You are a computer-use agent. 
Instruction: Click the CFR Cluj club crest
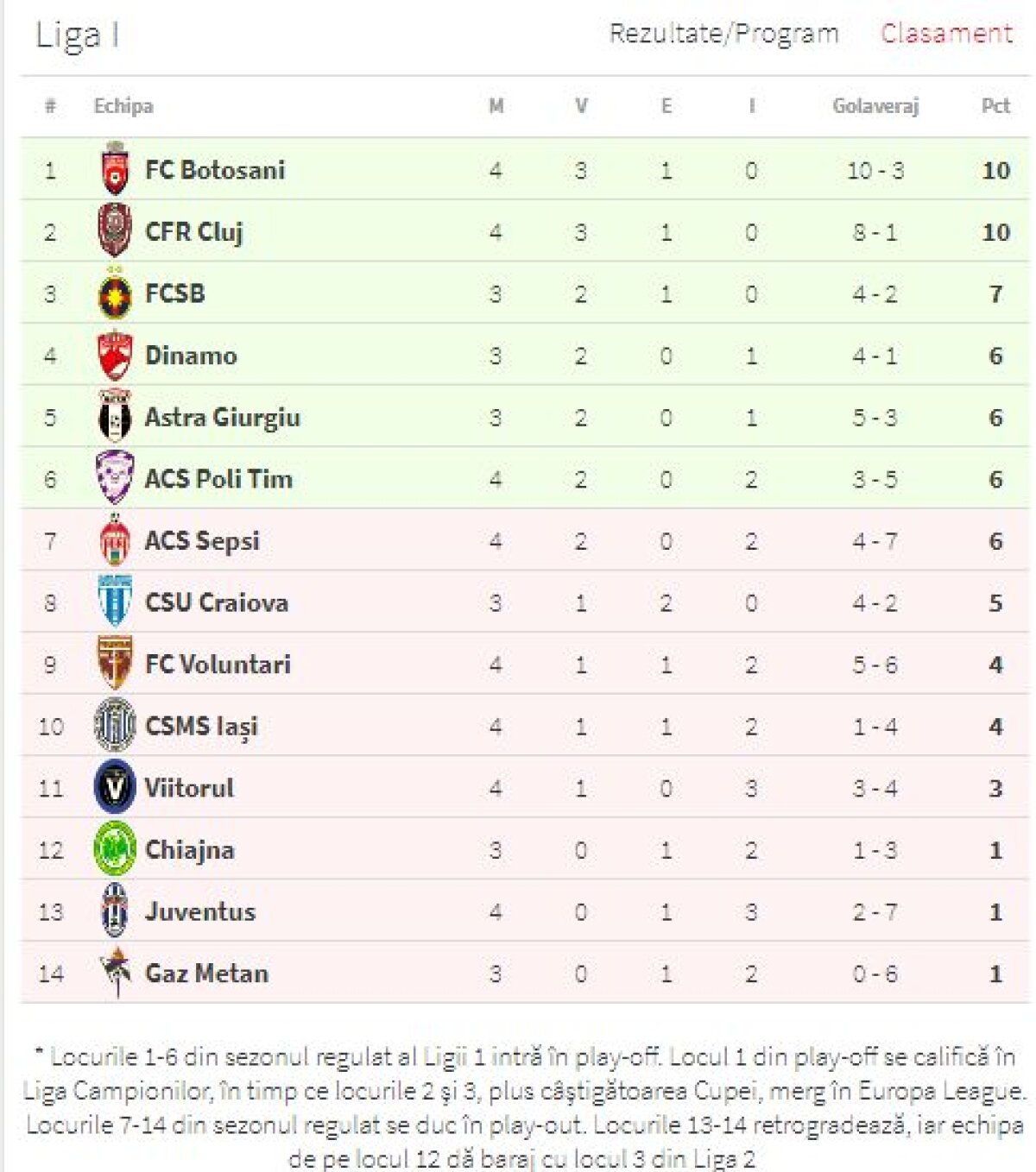[115, 231]
